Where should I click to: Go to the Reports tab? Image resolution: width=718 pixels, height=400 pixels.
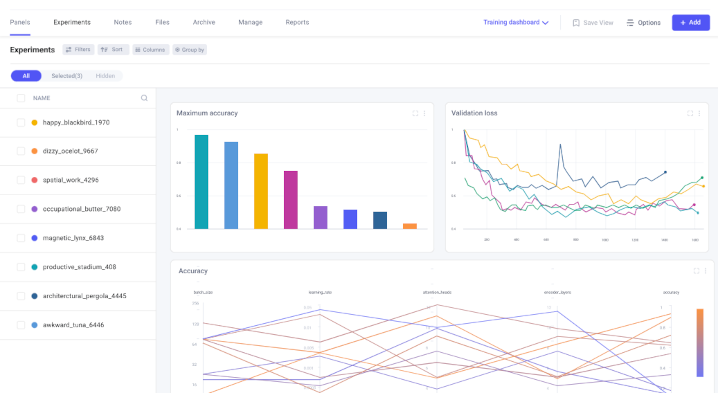tap(297, 22)
